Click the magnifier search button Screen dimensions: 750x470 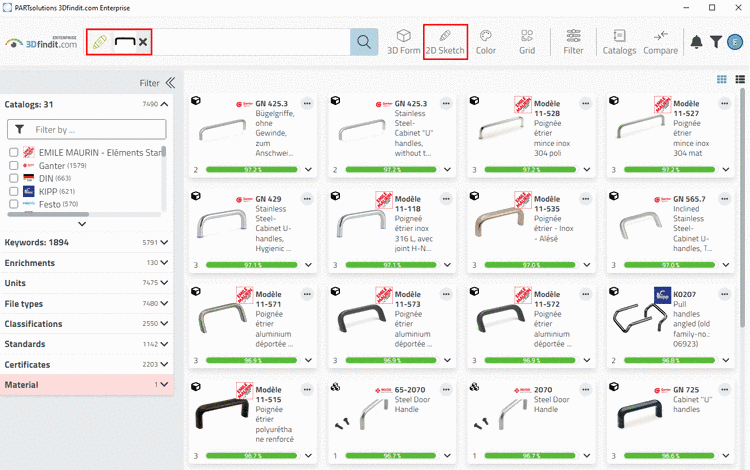click(x=364, y=42)
